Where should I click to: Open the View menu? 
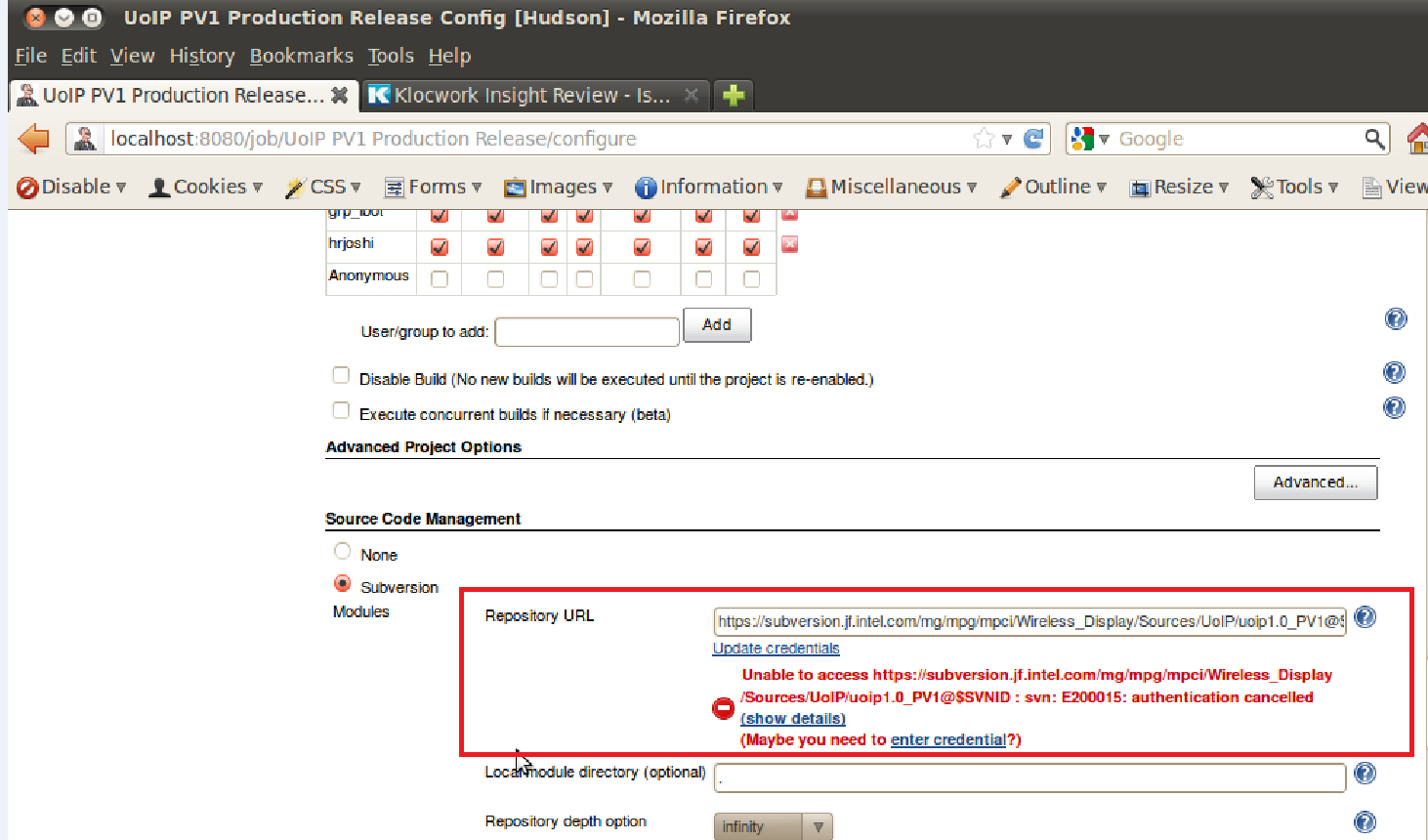(132, 56)
